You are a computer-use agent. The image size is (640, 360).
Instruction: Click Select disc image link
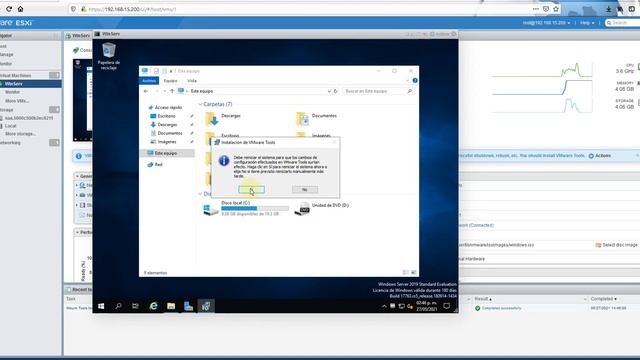[x=617, y=245]
